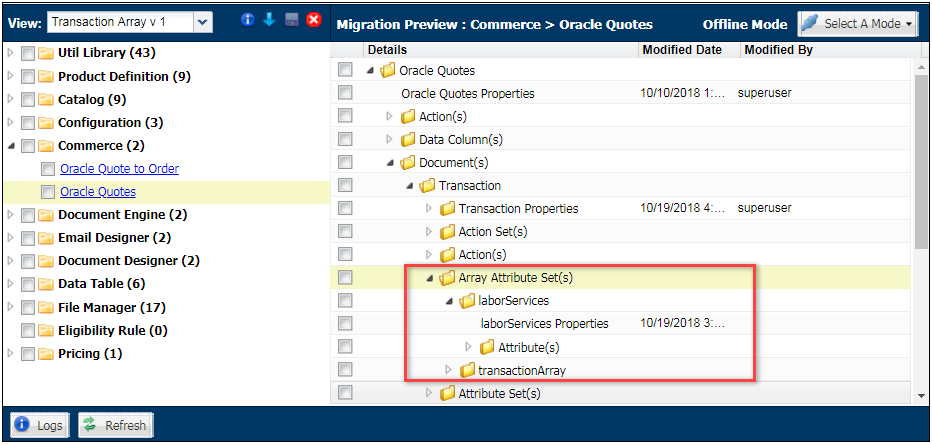Expand the Document Engine tree node

tap(11, 215)
